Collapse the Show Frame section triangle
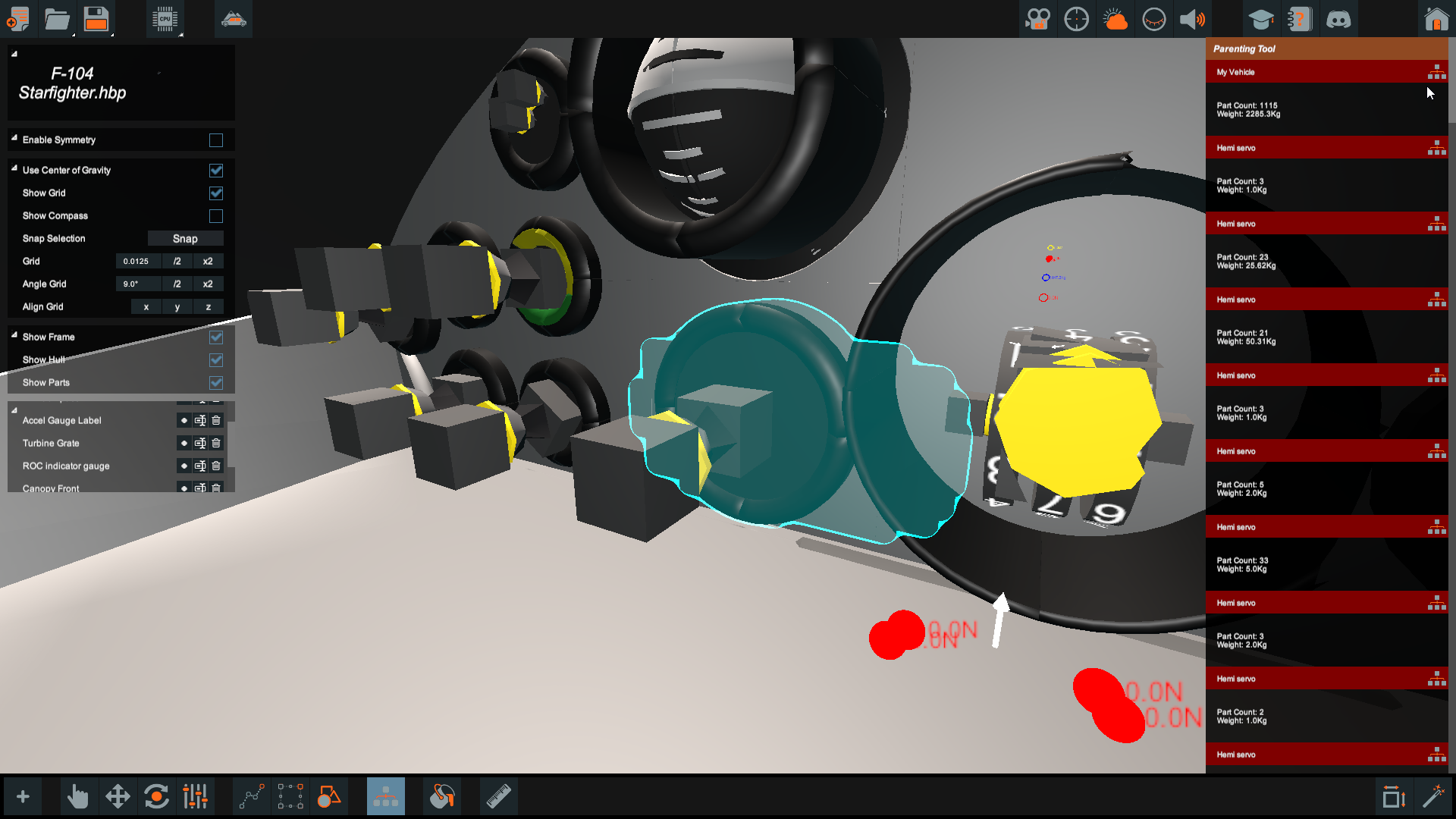The width and height of the screenshot is (1456, 819). point(14,334)
